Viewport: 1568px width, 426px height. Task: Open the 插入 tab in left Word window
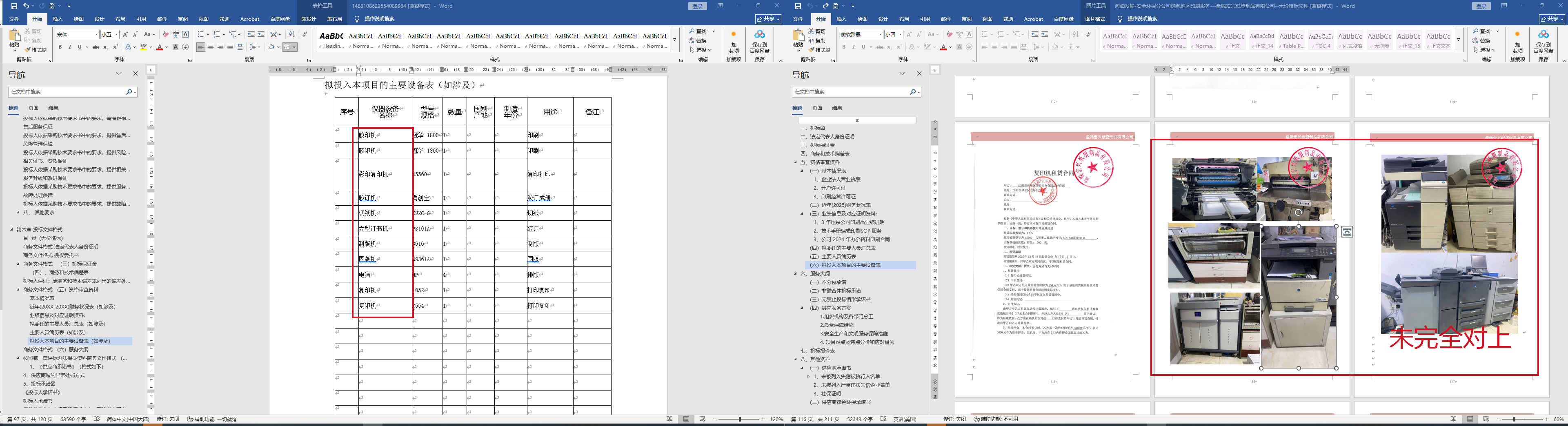pyautogui.click(x=58, y=19)
